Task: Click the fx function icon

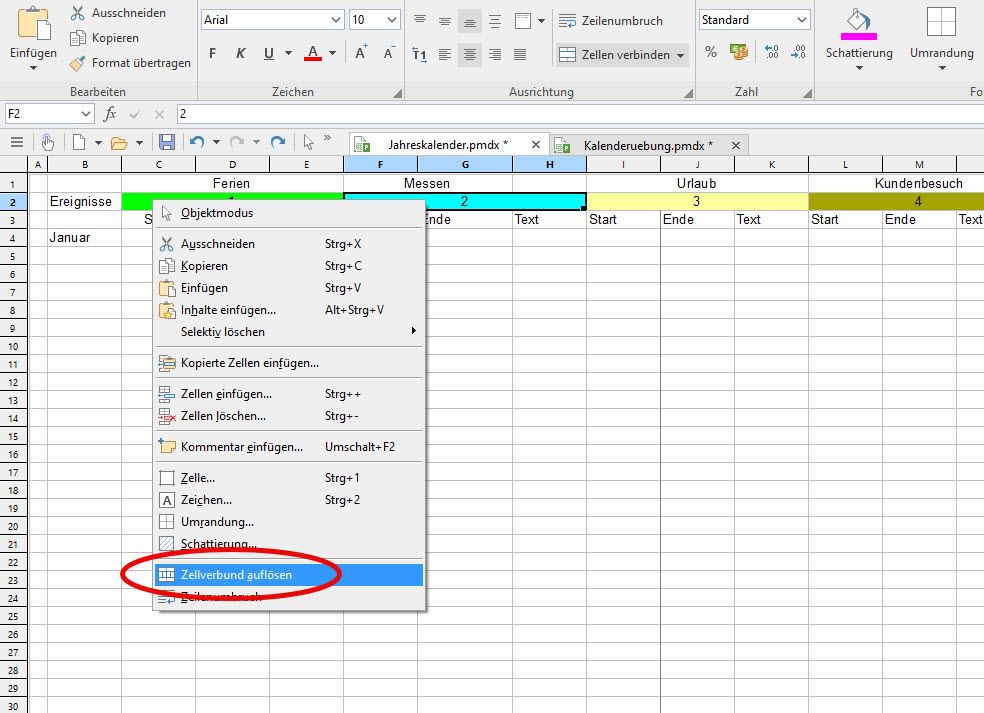Action: [x=110, y=114]
